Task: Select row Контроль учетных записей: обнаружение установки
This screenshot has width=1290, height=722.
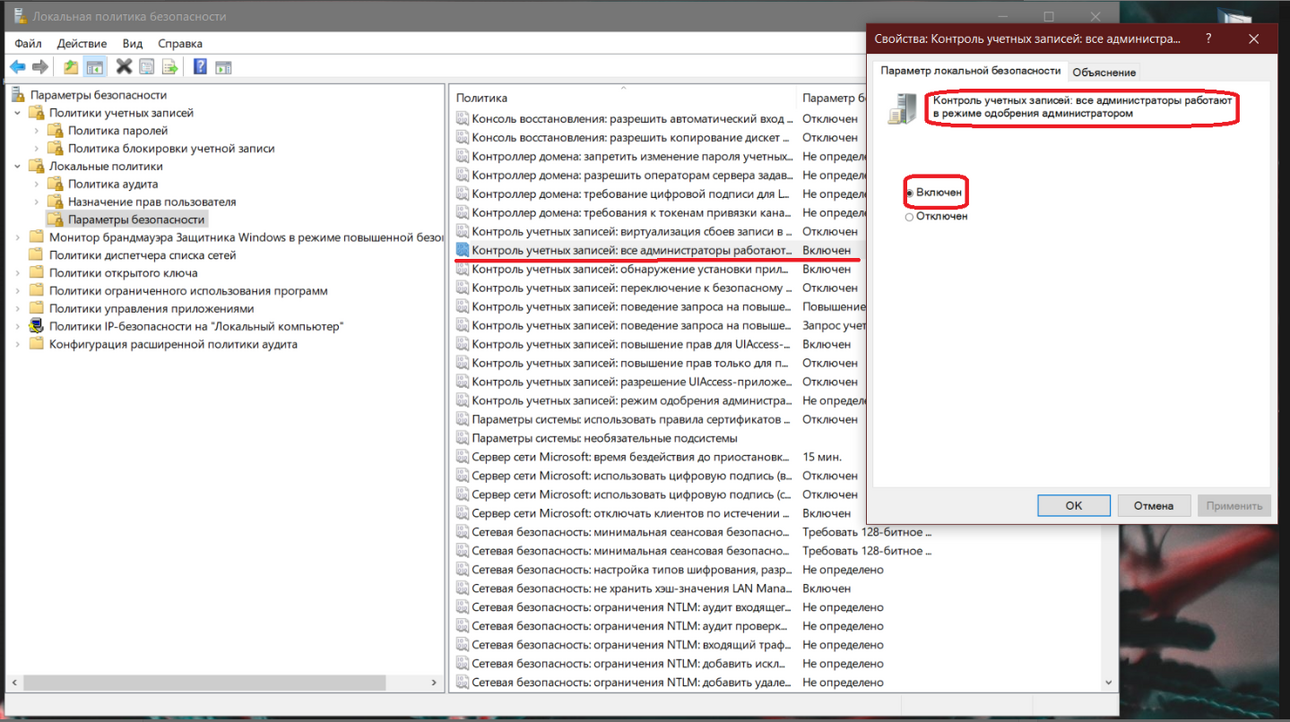Action: [x=659, y=269]
